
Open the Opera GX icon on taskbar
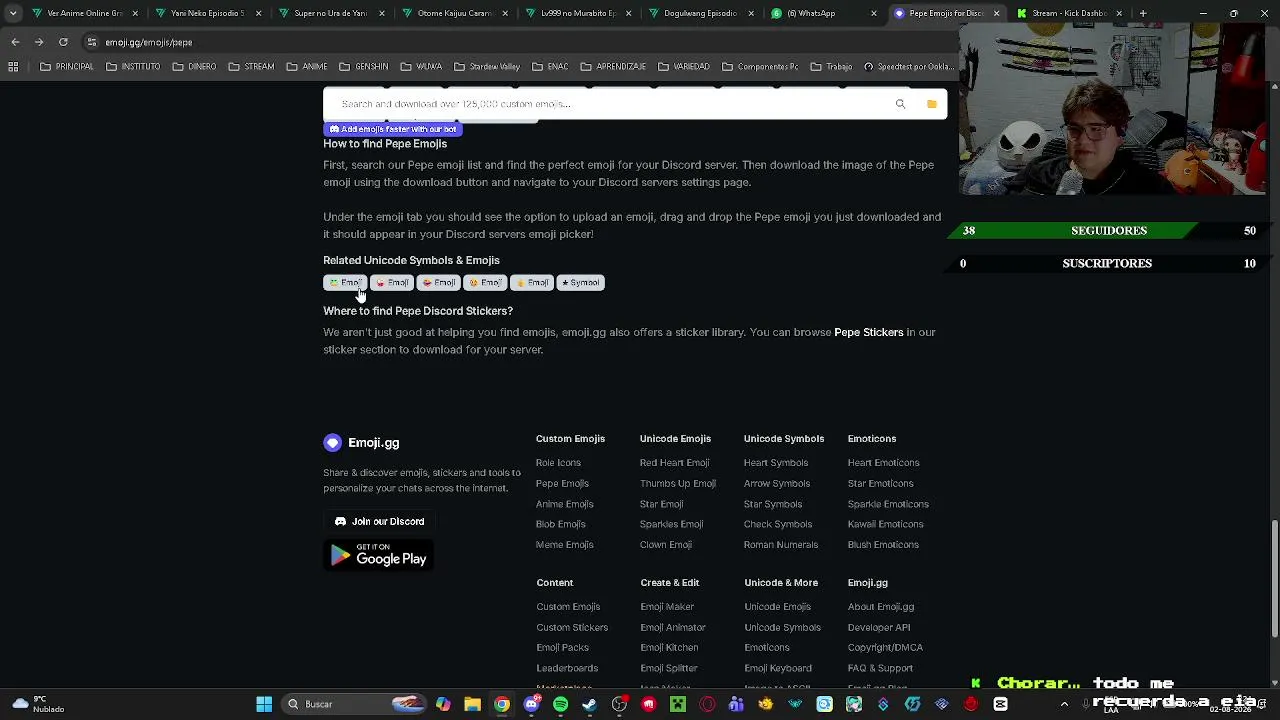[x=707, y=704]
